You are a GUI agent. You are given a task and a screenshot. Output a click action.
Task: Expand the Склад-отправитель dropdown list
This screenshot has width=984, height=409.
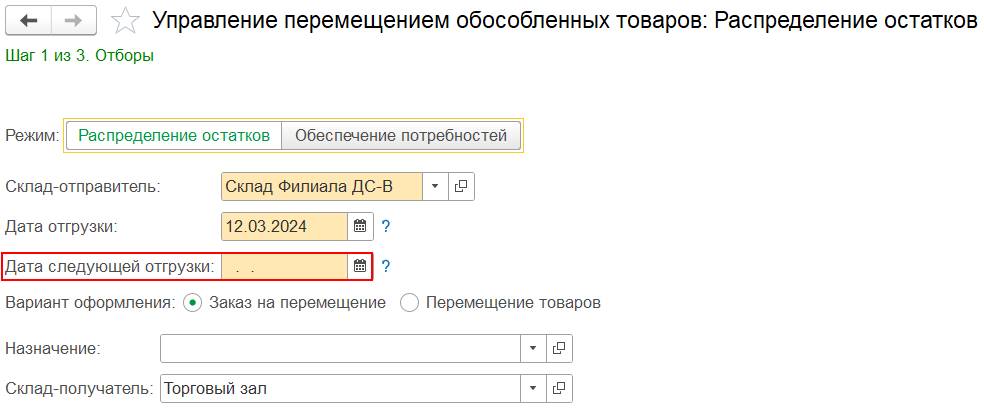435,186
